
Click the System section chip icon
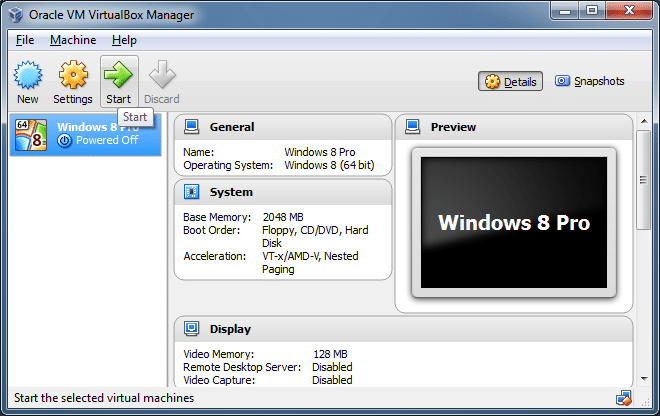click(192, 192)
